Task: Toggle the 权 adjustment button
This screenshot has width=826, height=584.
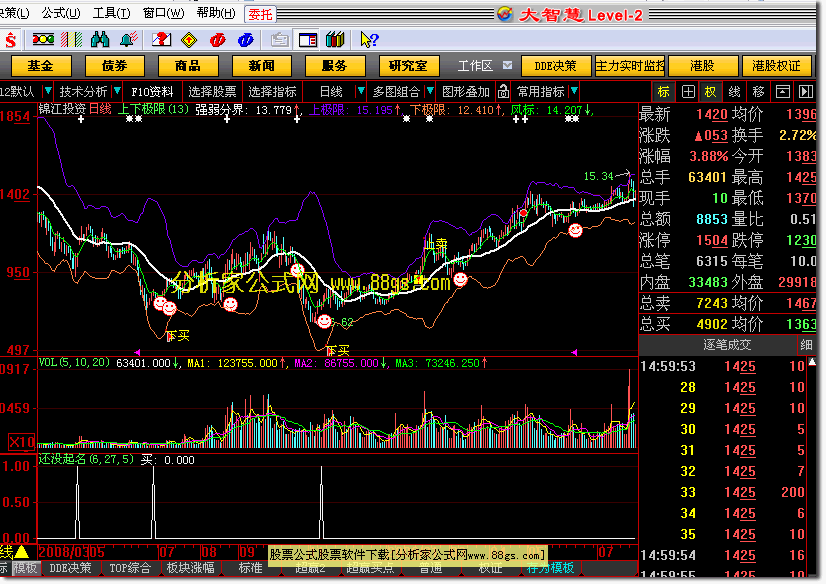Action: tap(711, 92)
